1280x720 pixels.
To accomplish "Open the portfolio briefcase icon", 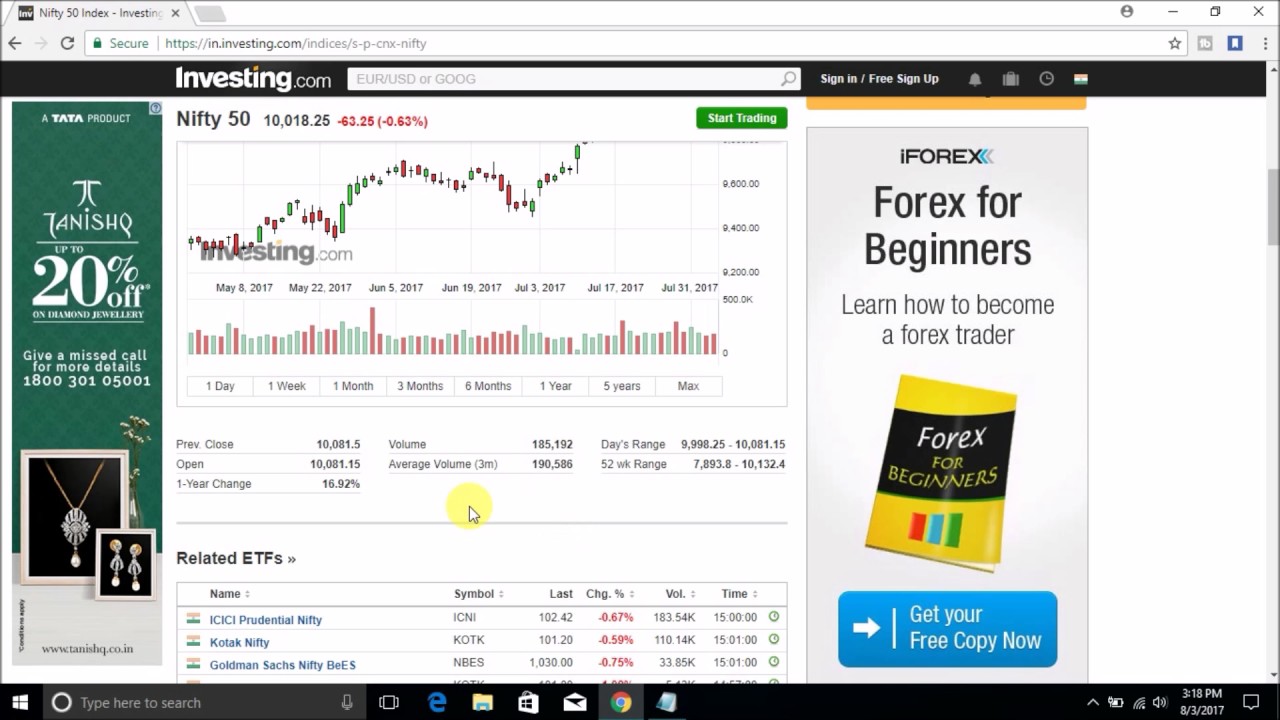I will tap(1010, 79).
